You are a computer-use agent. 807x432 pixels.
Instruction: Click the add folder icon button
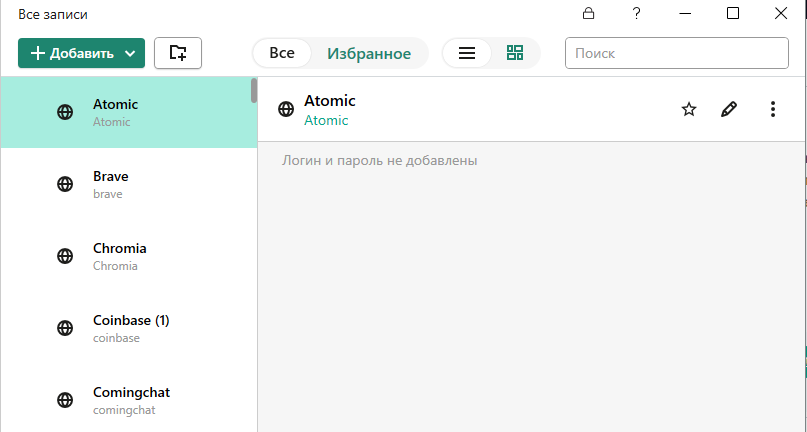178,53
